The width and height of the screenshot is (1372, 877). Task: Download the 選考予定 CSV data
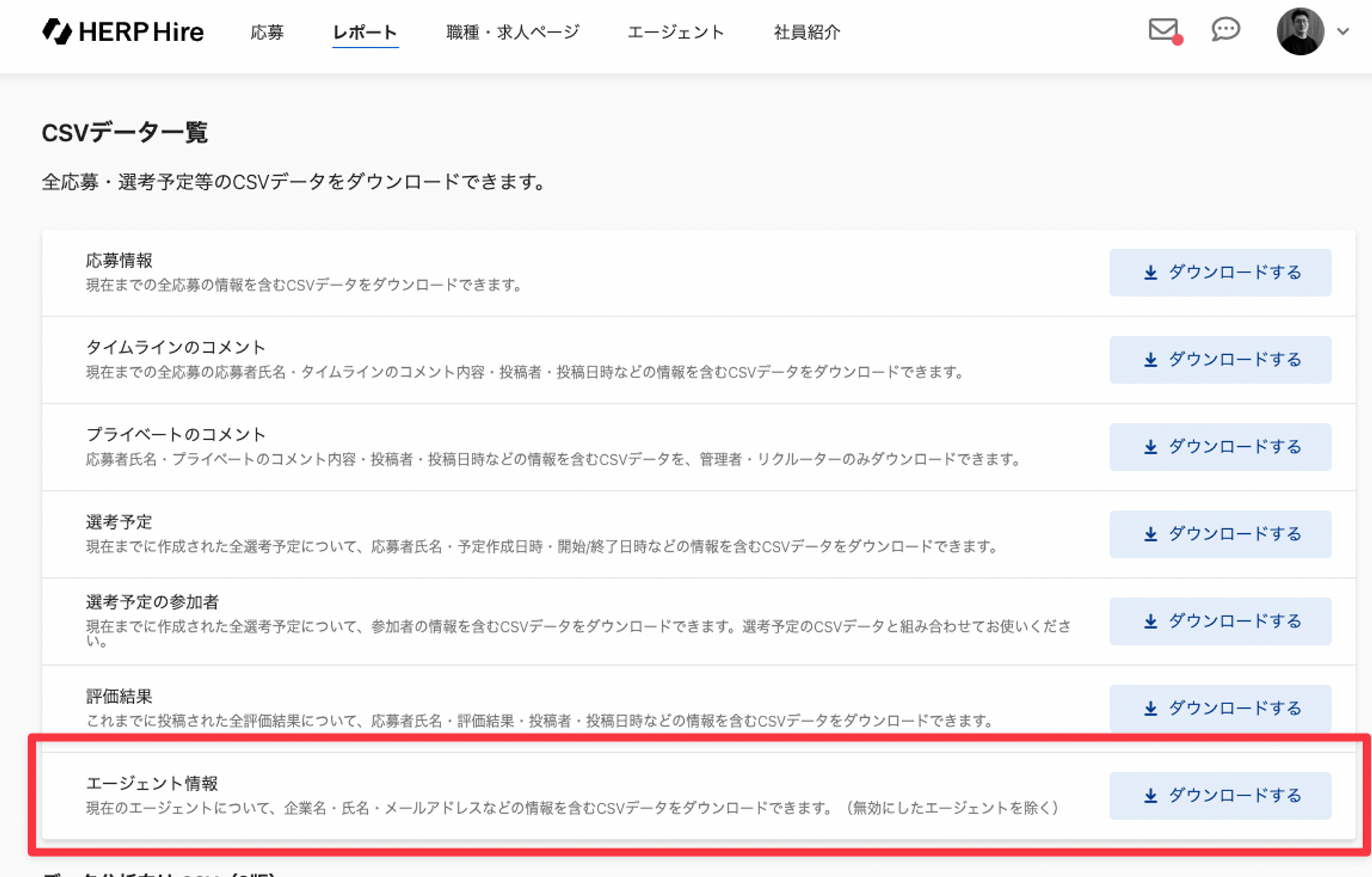point(1220,534)
